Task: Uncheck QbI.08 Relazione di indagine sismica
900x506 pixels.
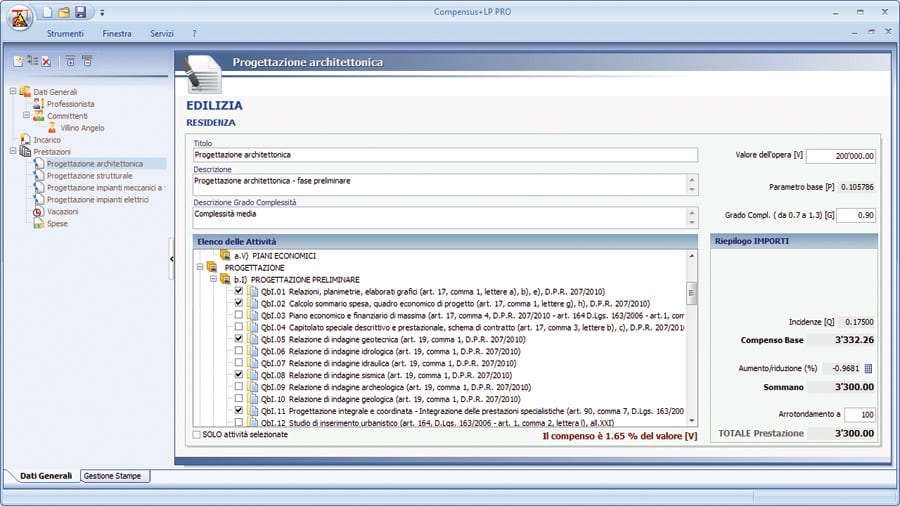Action: (x=239, y=374)
